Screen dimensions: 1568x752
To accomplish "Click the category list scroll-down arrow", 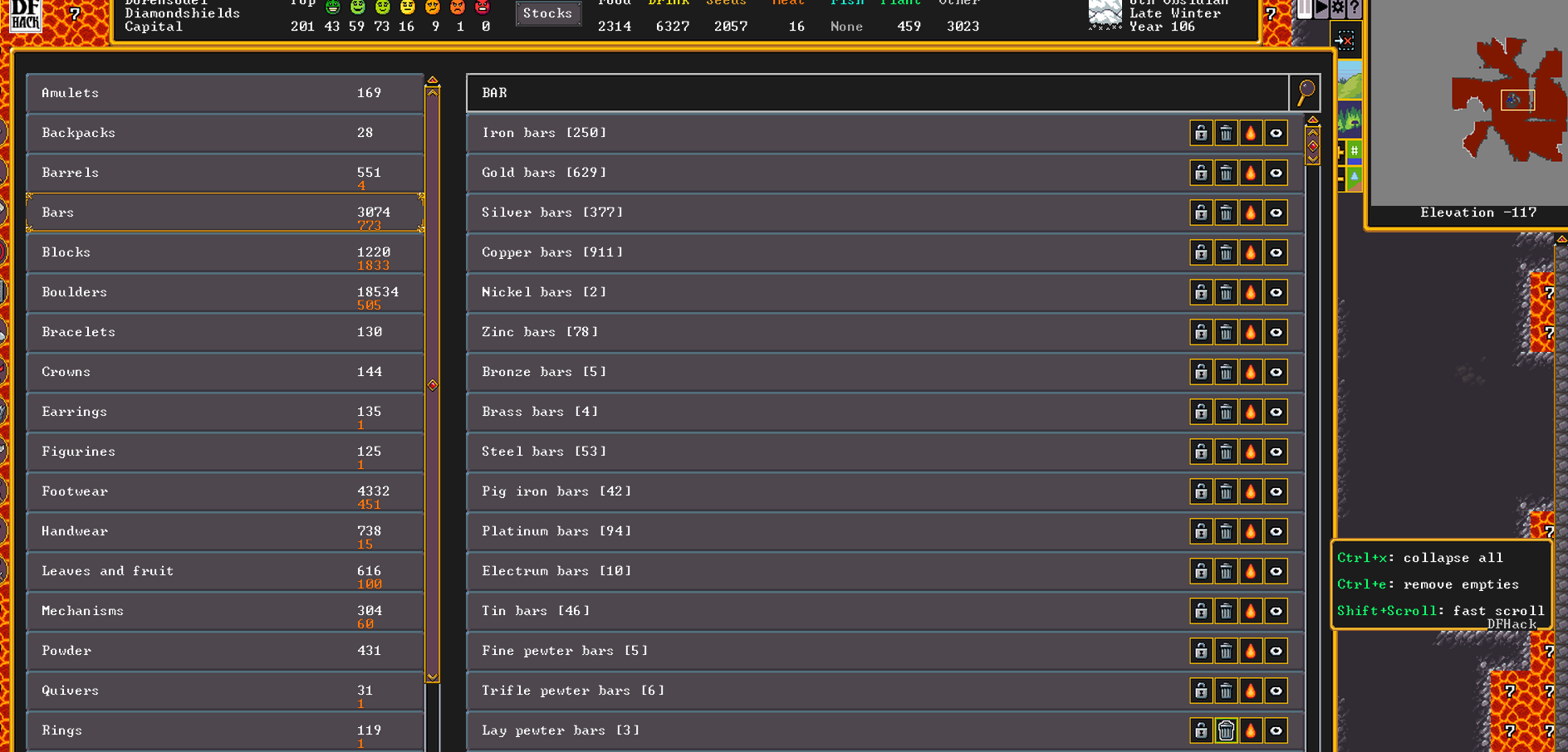I will coord(433,676).
